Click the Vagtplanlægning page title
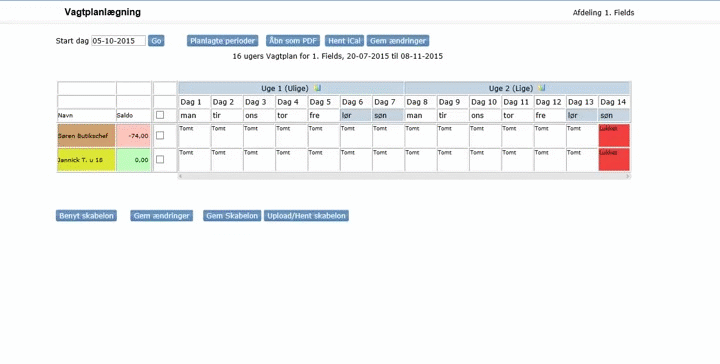This screenshot has width=720, height=364. click(102, 12)
